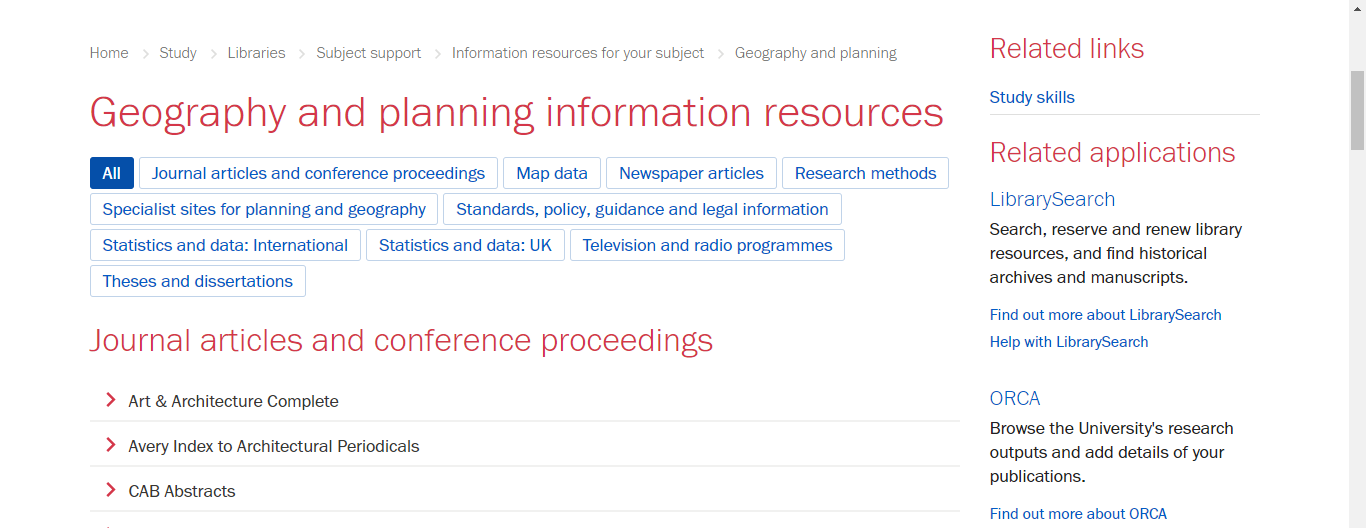Expand the Art & Architecture Complete chevron
1366x528 pixels.
[110, 400]
